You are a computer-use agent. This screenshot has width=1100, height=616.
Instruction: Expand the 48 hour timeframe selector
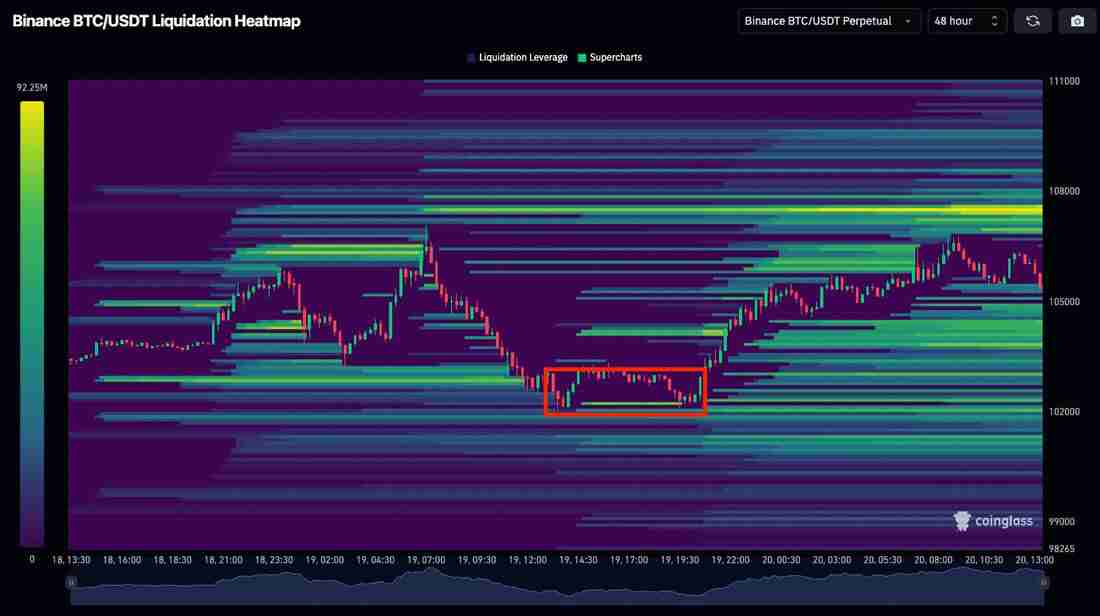click(966, 21)
